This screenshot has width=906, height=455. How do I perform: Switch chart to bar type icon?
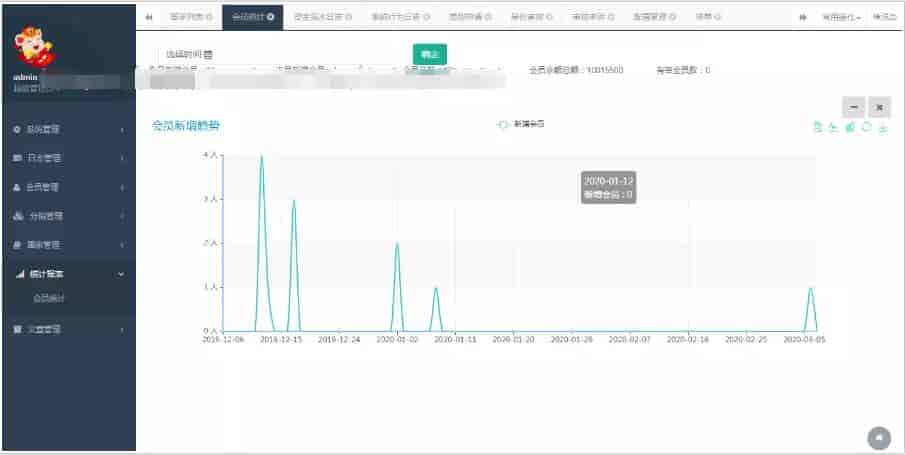coord(849,128)
